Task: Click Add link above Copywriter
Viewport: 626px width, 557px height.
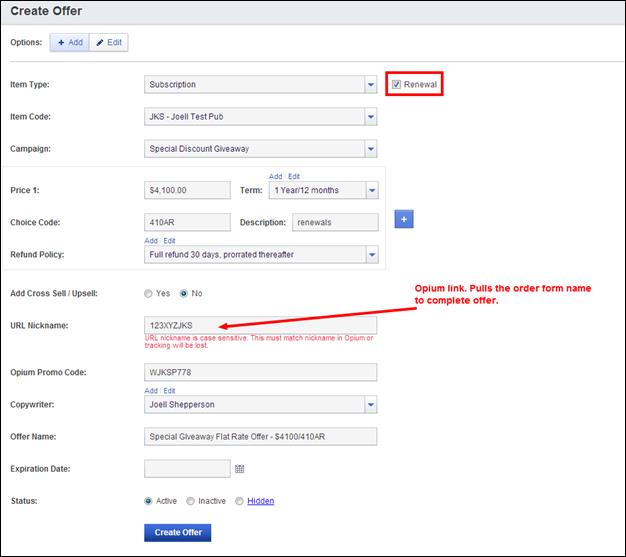Action: click(151, 390)
